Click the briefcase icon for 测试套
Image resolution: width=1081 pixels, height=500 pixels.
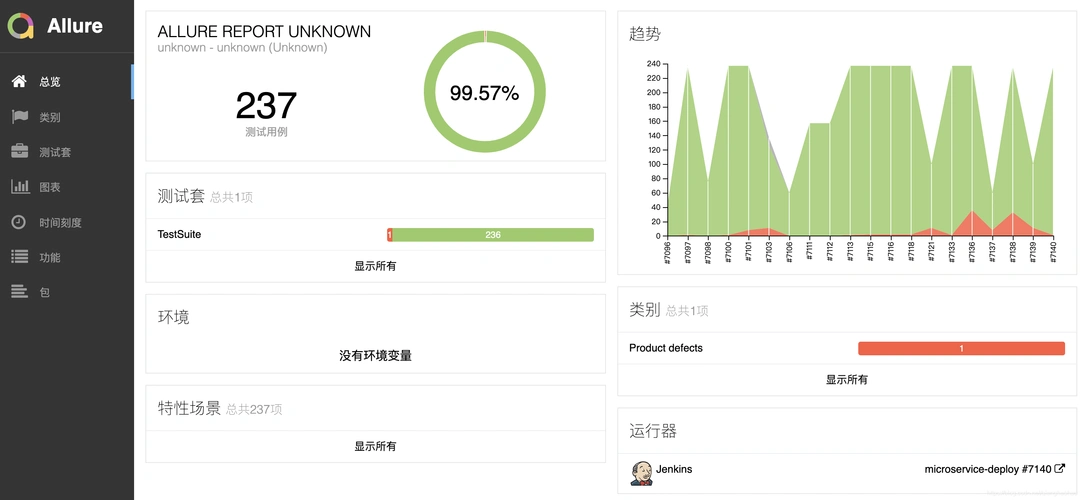pos(19,152)
